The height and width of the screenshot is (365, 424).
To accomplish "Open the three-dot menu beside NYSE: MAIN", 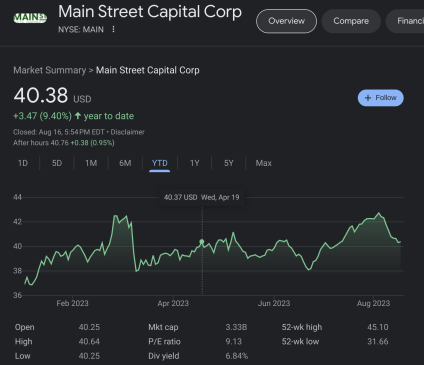I will (x=113, y=29).
